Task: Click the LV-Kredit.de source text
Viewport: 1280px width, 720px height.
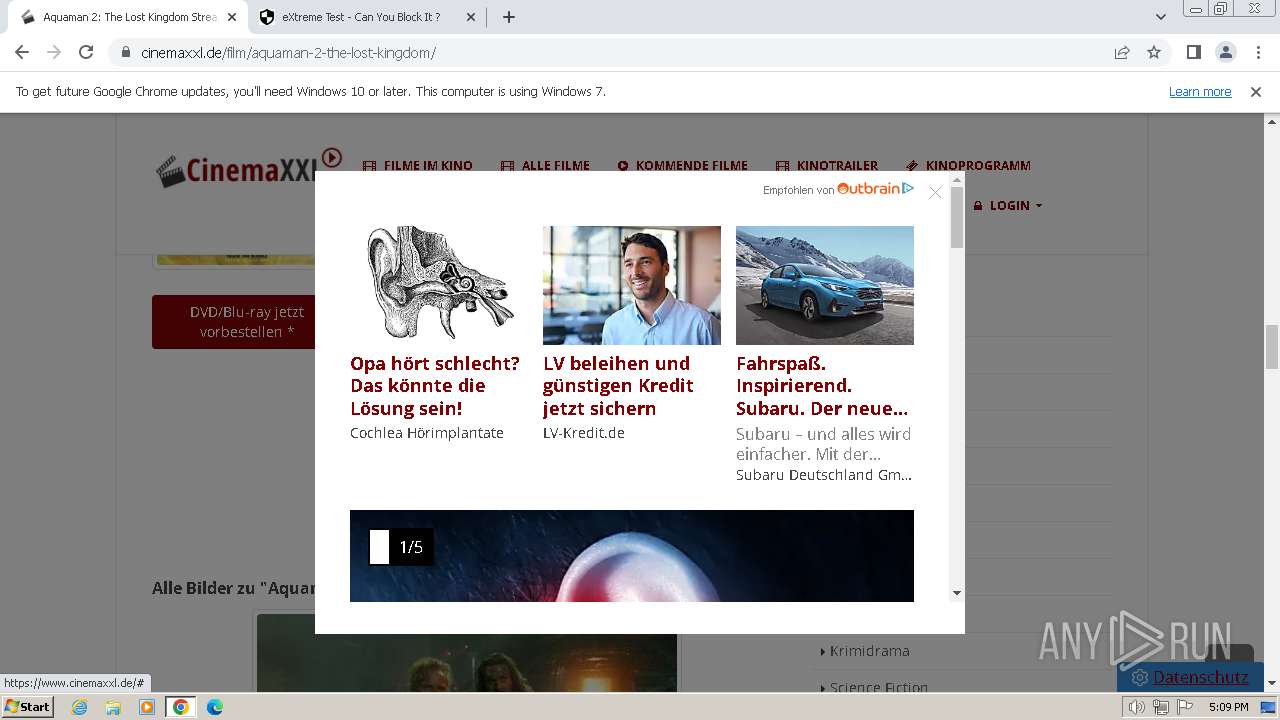Action: pos(584,433)
